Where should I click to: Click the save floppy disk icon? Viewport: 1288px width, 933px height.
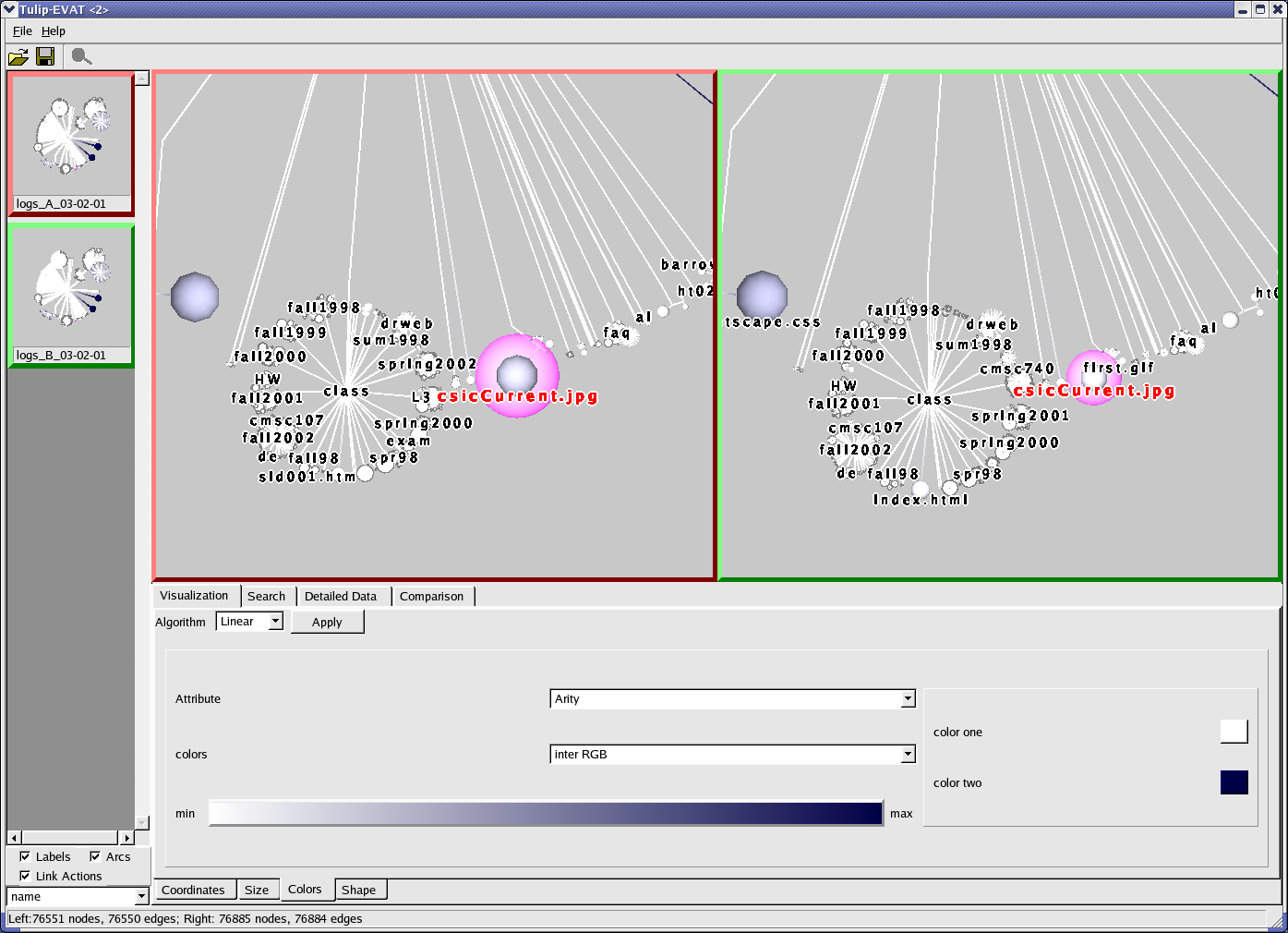coord(45,57)
